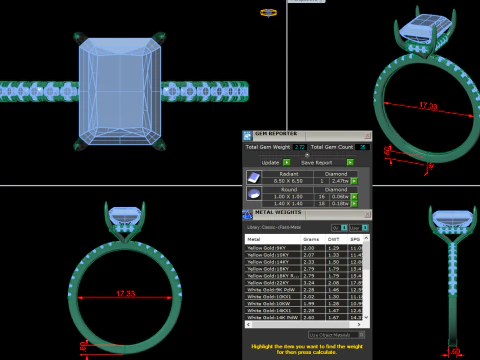
Task: Click the 1.00 X 1.00 round size cell
Action: pyautogui.click(x=288, y=197)
